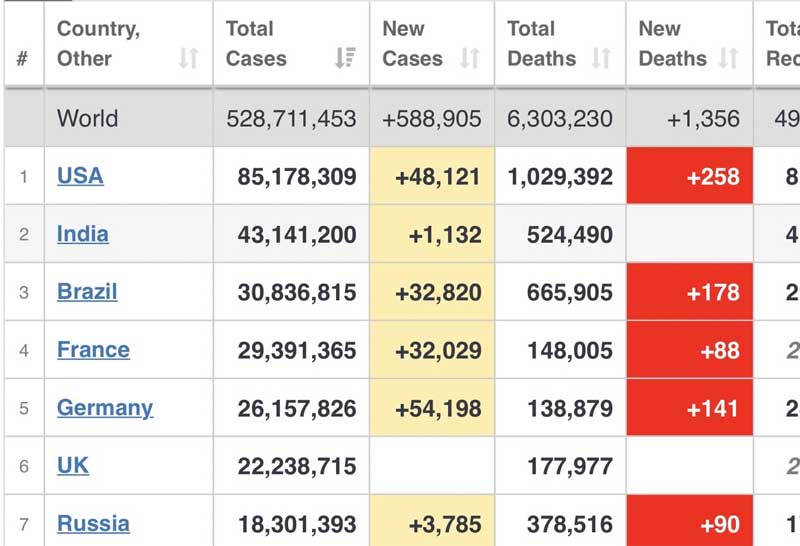Open the USA country link

[80, 176]
